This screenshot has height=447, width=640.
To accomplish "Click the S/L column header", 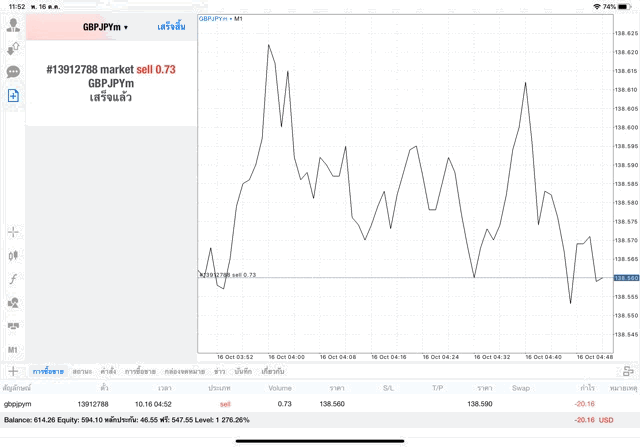I will (389, 388).
